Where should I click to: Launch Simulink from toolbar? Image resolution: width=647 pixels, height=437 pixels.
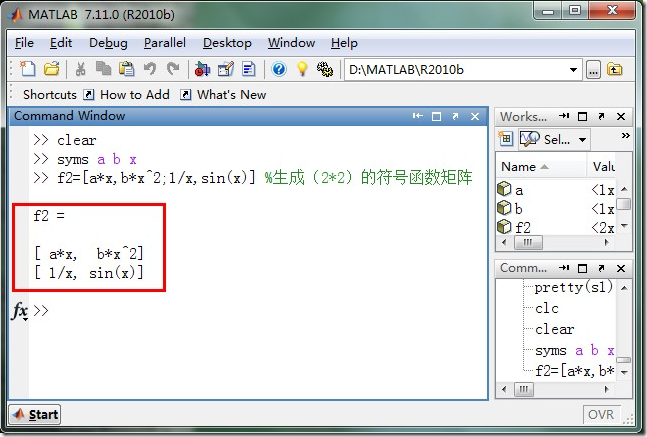point(202,69)
